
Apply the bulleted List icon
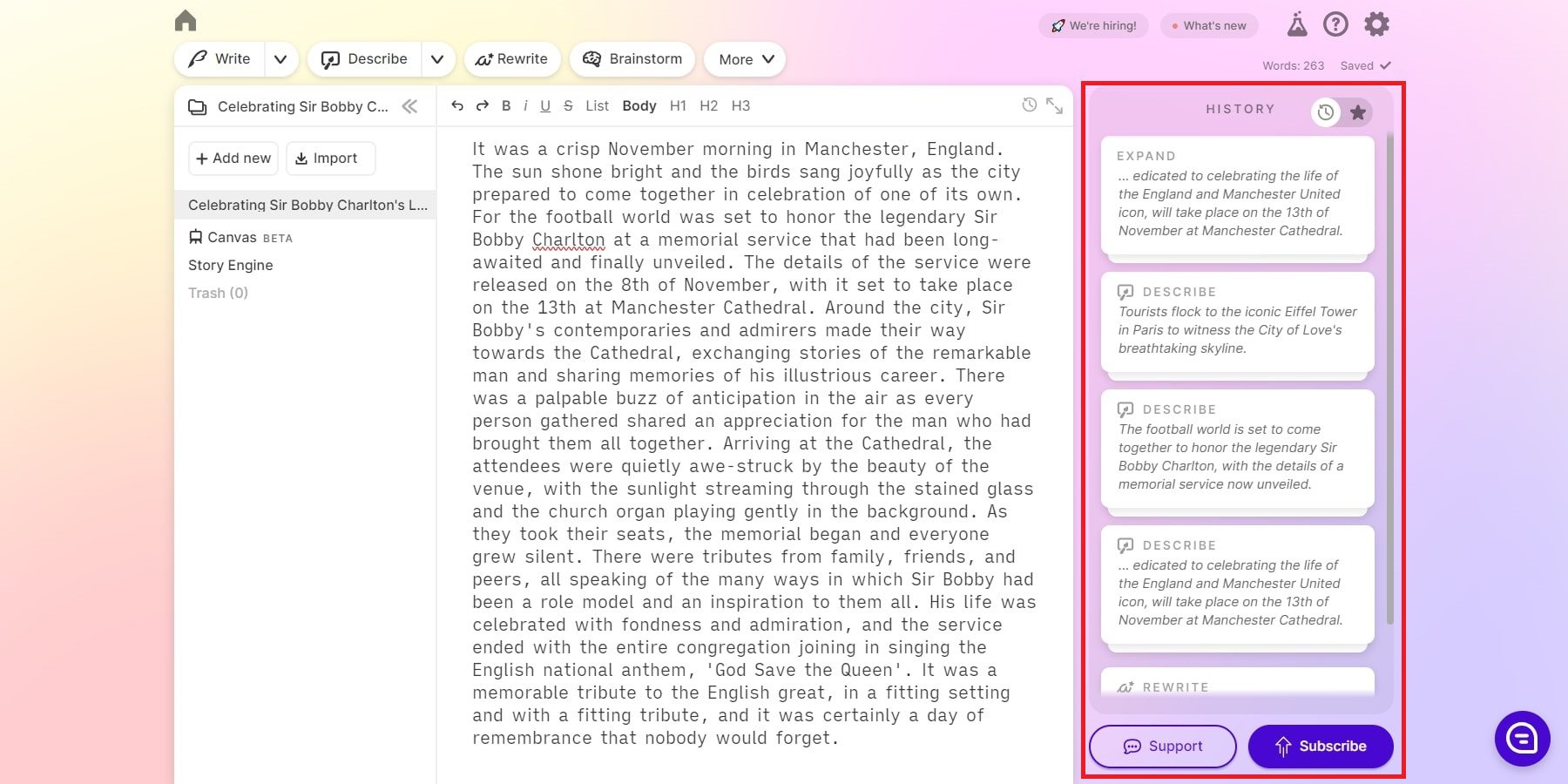pyautogui.click(x=598, y=105)
